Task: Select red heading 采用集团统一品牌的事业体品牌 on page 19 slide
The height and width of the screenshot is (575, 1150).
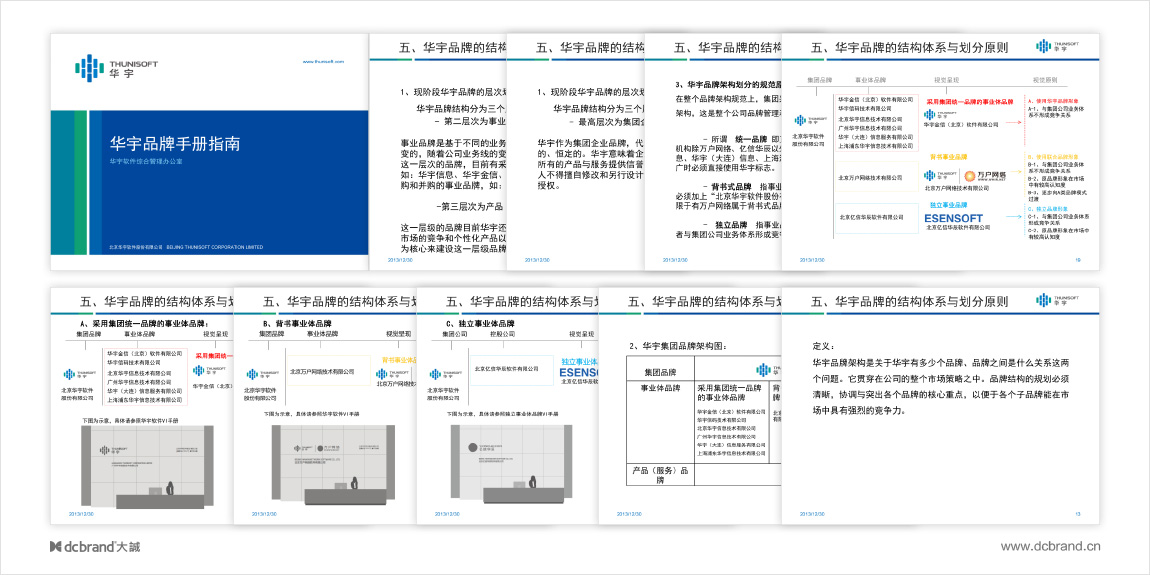Action: [968, 103]
